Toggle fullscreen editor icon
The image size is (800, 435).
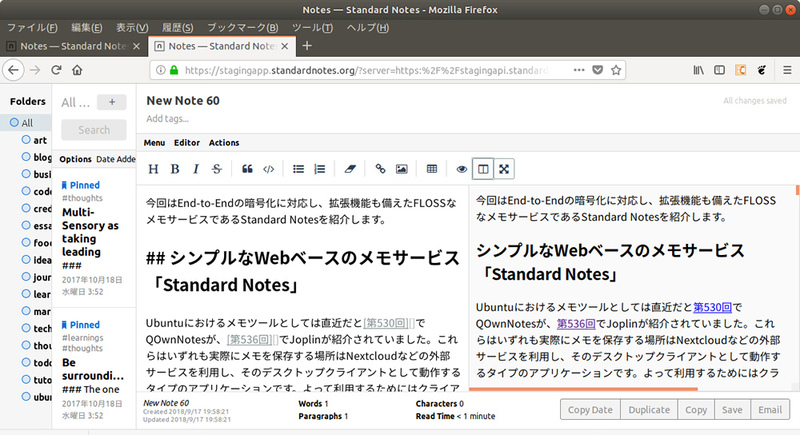[504, 169]
